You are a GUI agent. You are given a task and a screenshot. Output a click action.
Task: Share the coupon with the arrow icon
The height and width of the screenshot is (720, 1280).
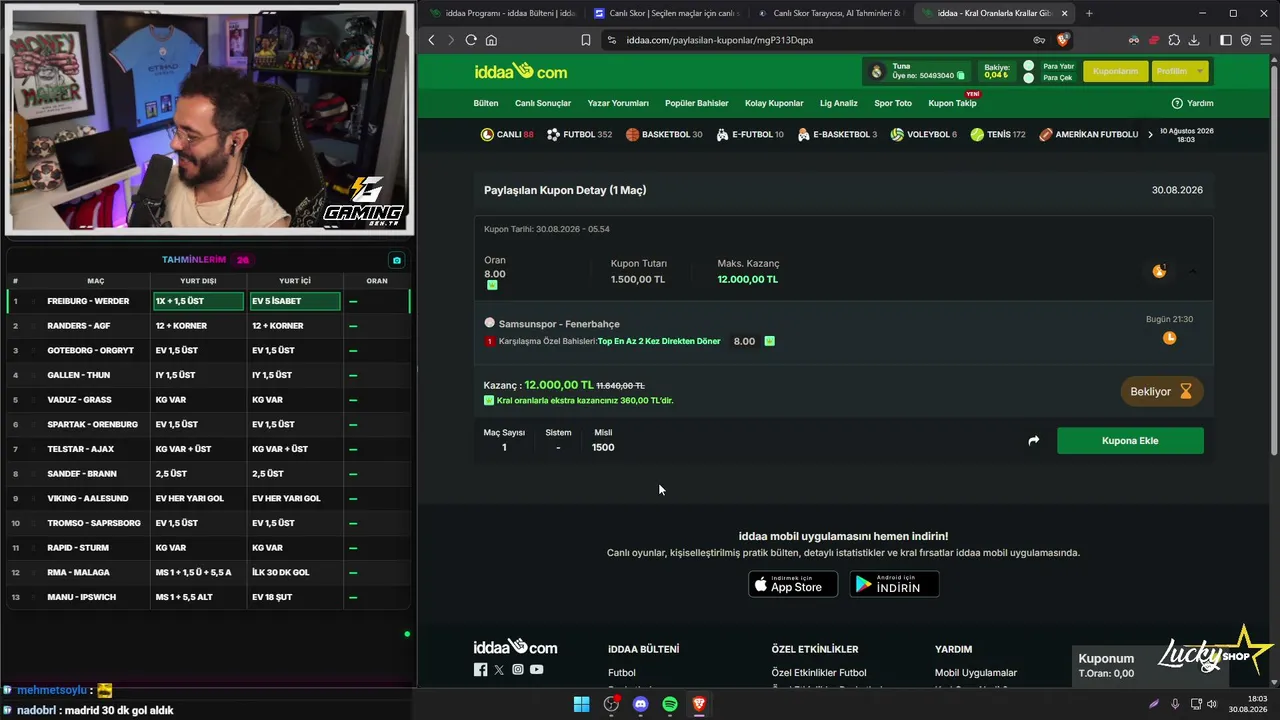[x=1034, y=440]
